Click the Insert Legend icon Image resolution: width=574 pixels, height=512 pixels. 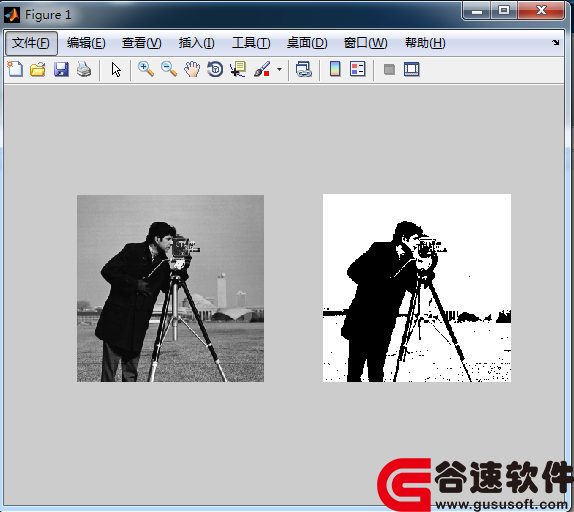coord(358,69)
